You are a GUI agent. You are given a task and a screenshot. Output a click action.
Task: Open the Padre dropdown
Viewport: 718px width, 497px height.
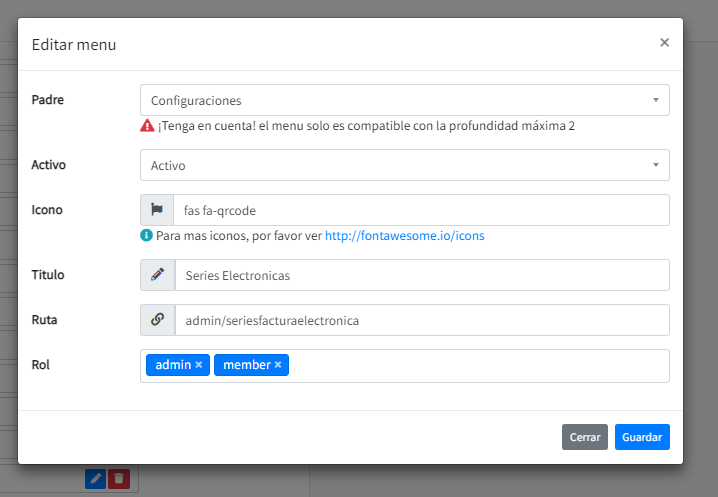click(x=404, y=100)
